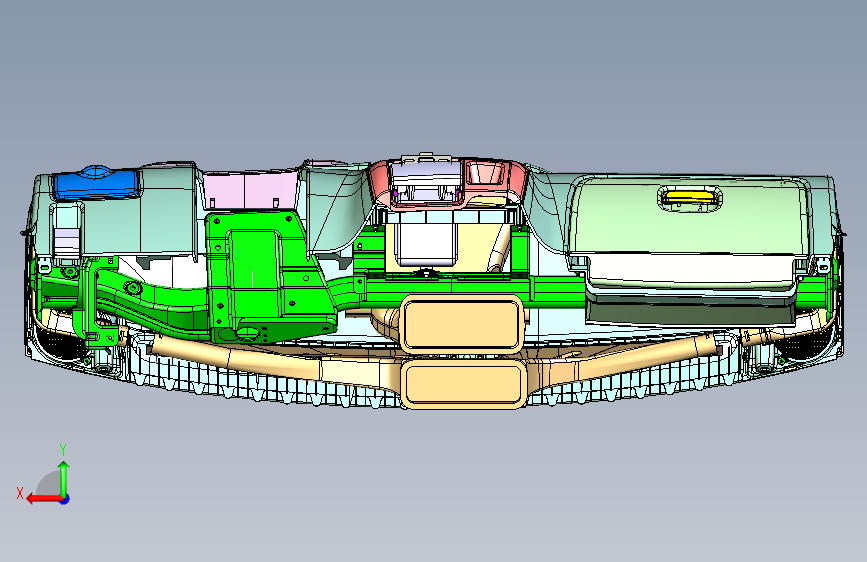Viewport: 867px width, 562px height.
Task: Select the dark gray panel beneath the glove box
Action: pos(690,314)
